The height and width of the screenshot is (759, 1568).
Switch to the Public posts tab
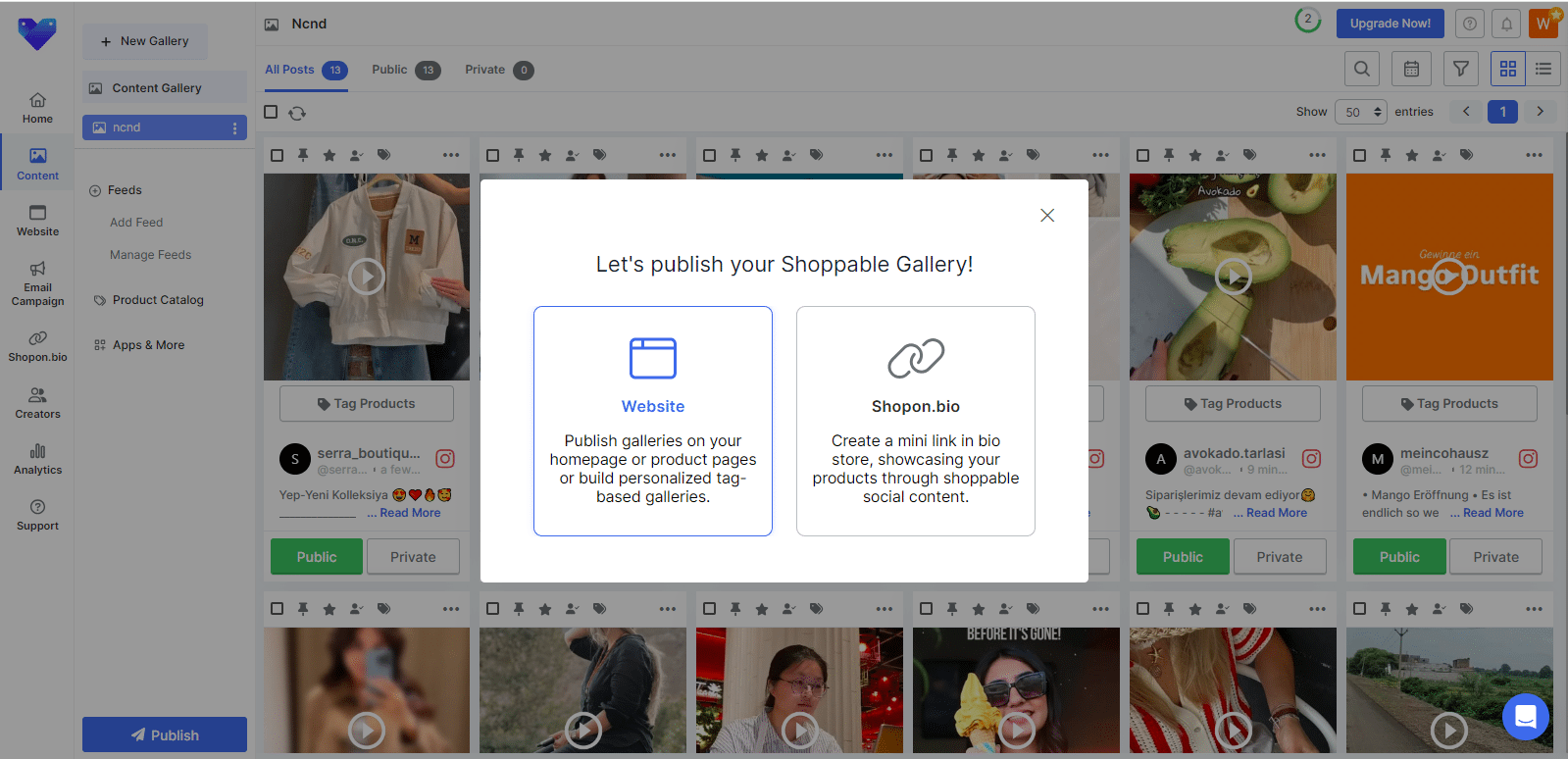click(x=405, y=70)
